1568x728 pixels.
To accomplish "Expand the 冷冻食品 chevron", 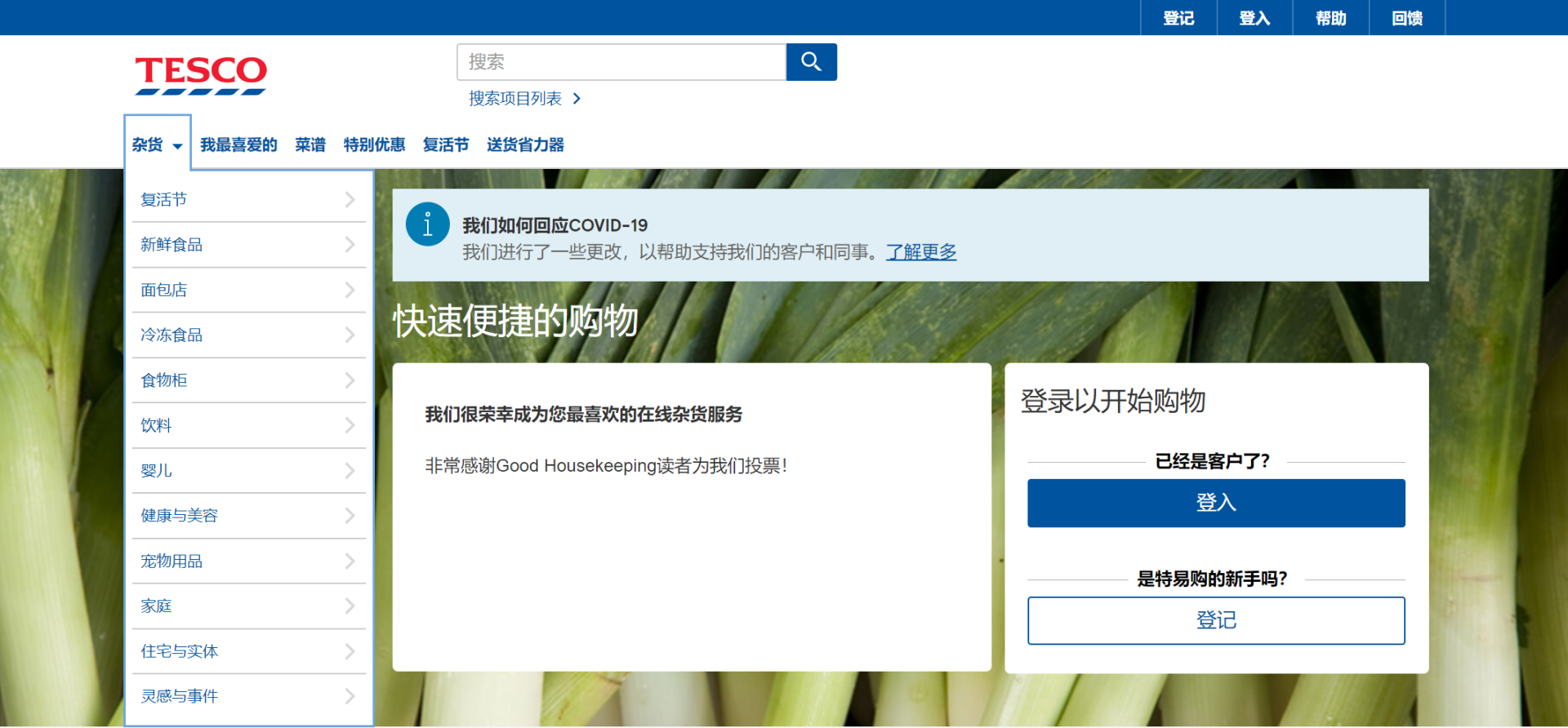I will [350, 335].
